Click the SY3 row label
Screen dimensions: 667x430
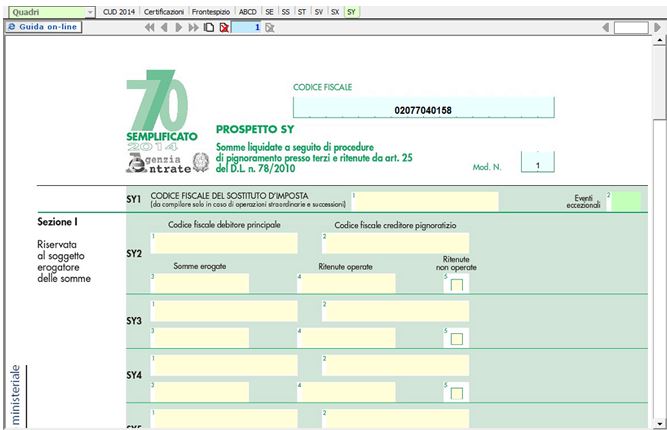(134, 321)
